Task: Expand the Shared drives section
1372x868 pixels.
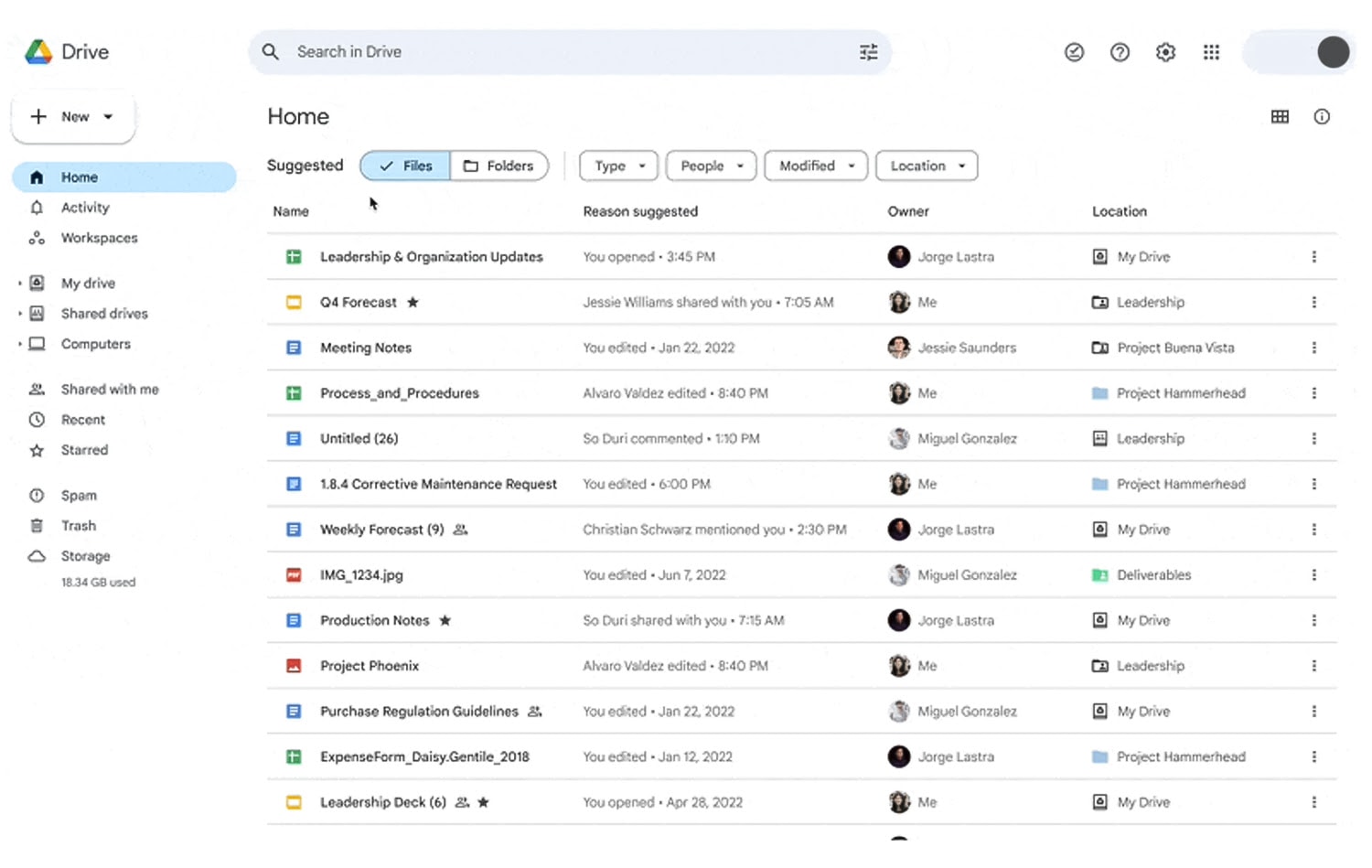Action: point(18,313)
